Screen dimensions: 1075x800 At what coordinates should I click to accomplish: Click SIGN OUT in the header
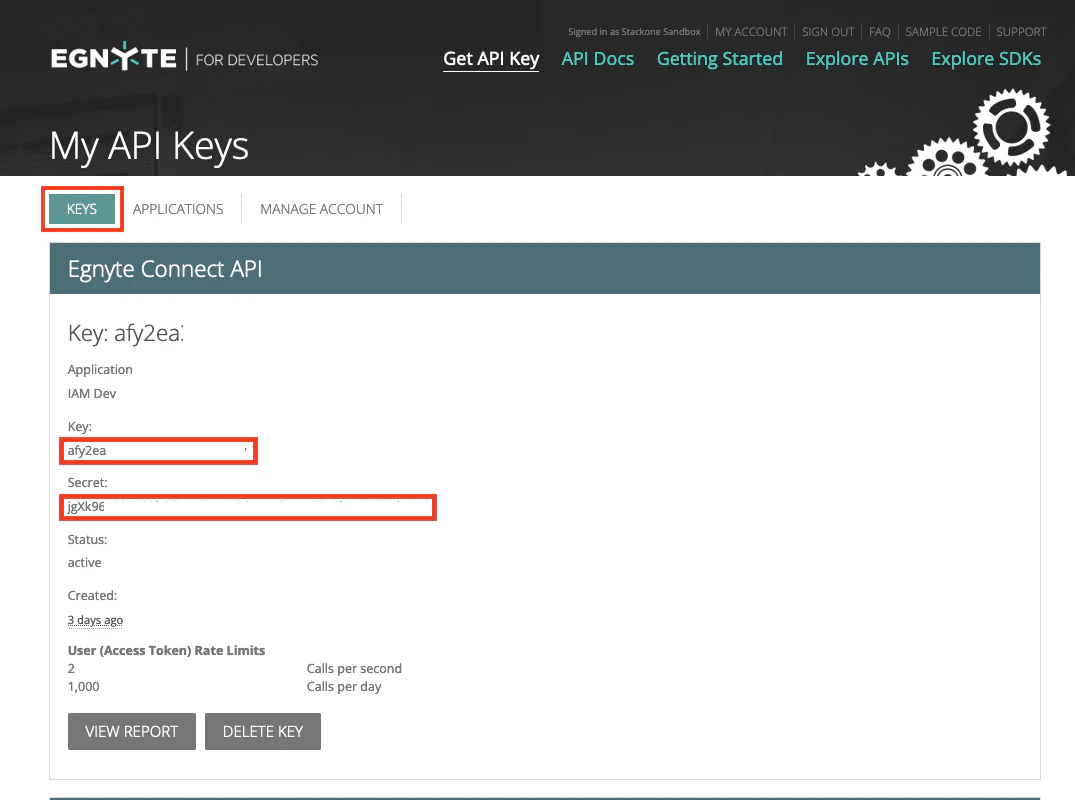828,32
